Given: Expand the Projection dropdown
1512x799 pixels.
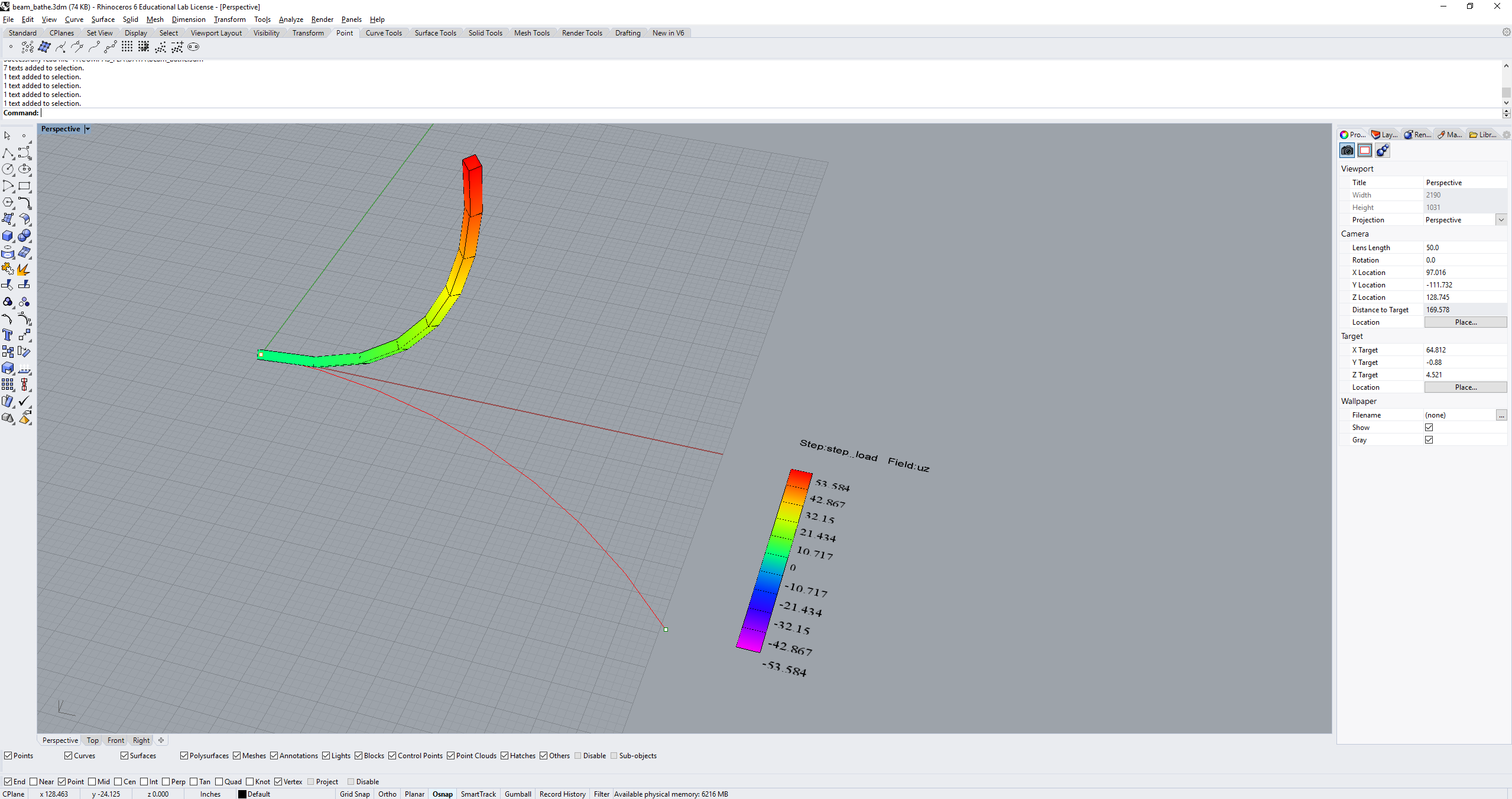Looking at the screenshot, I should pos(1501,220).
